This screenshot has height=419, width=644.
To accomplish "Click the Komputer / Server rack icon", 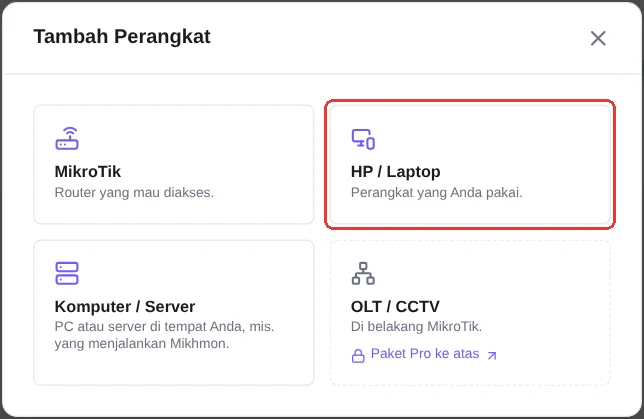I will tap(67, 273).
